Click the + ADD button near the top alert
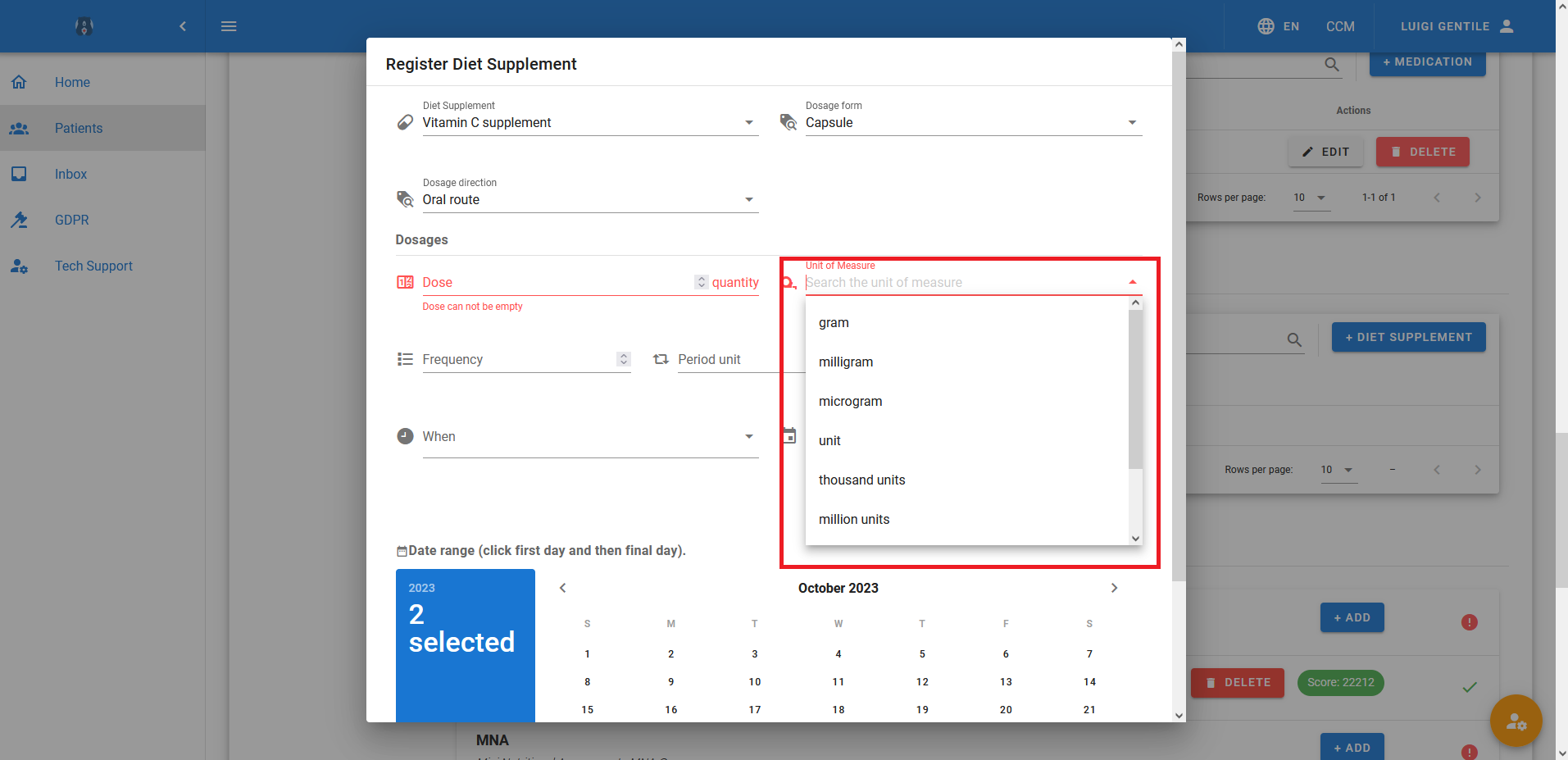This screenshot has height=760, width=1568. pos(1352,617)
